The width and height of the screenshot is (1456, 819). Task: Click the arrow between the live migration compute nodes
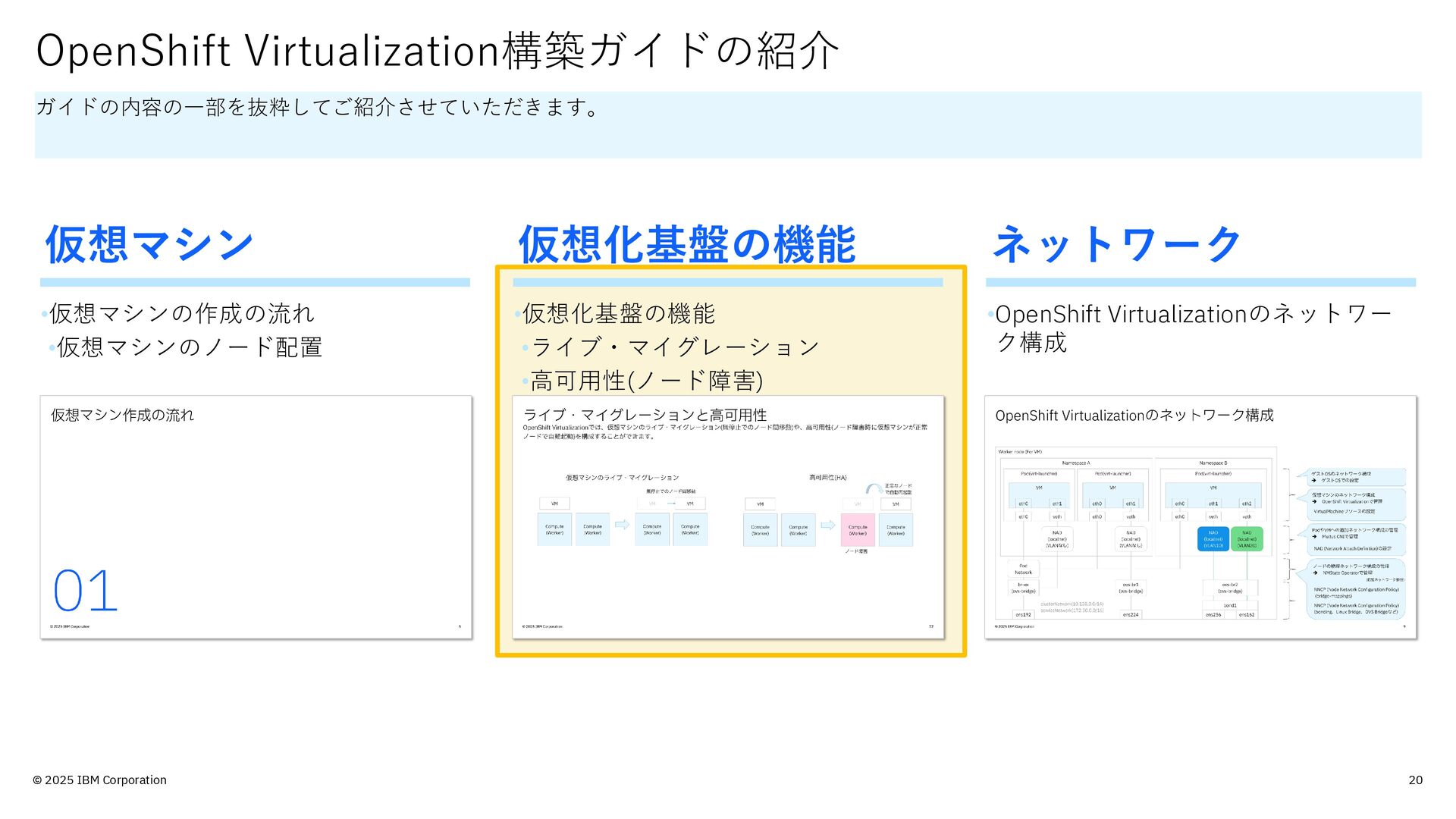622,525
